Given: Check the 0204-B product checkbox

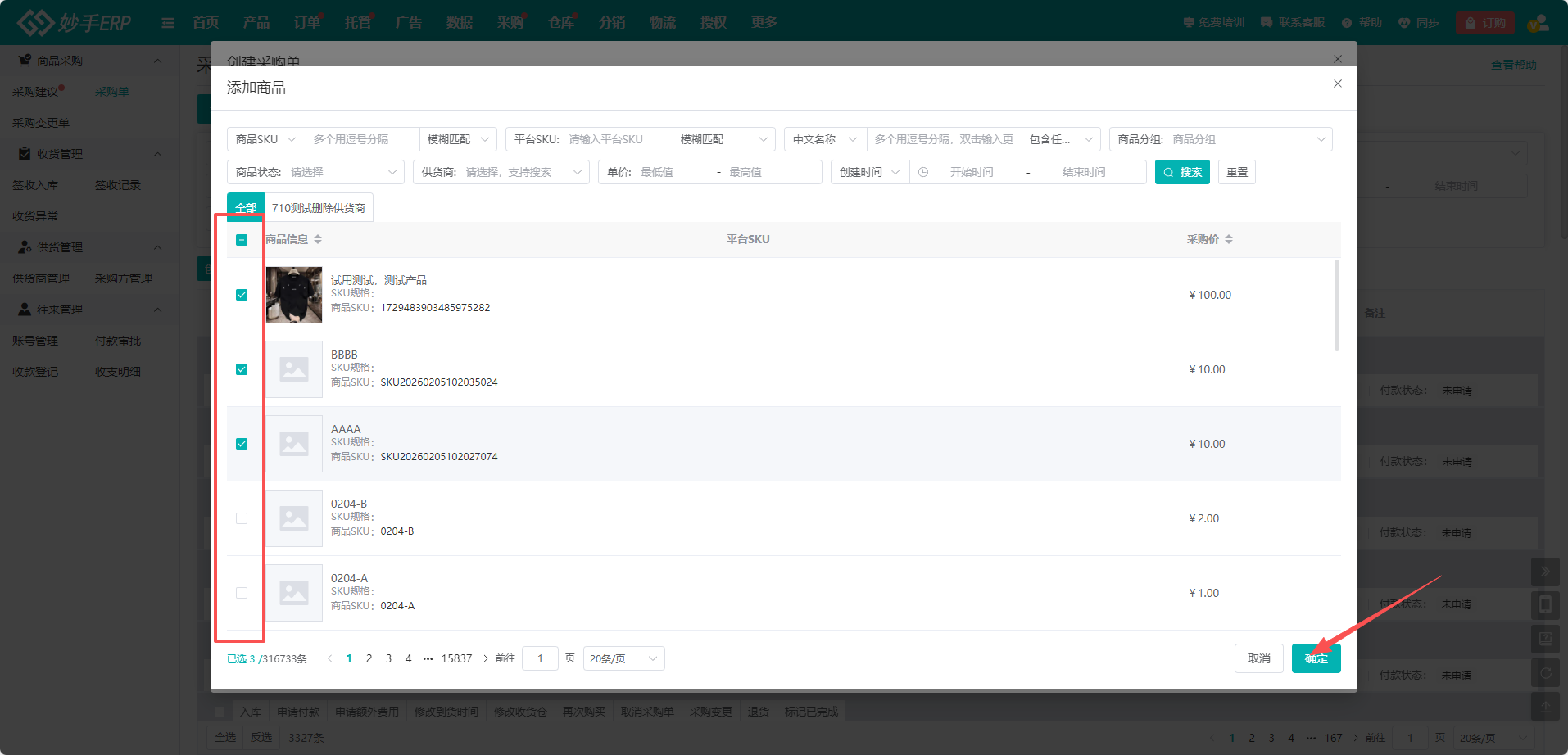Looking at the screenshot, I should pyautogui.click(x=242, y=518).
